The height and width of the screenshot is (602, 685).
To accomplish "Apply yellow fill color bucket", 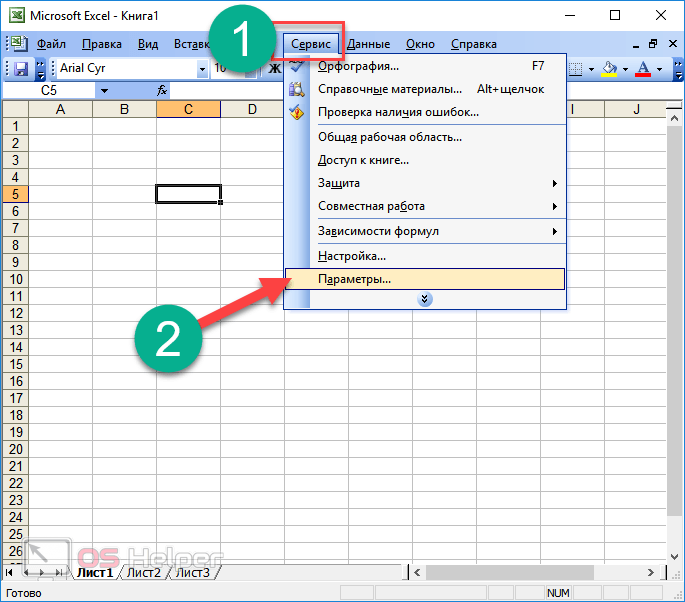I will (609, 69).
